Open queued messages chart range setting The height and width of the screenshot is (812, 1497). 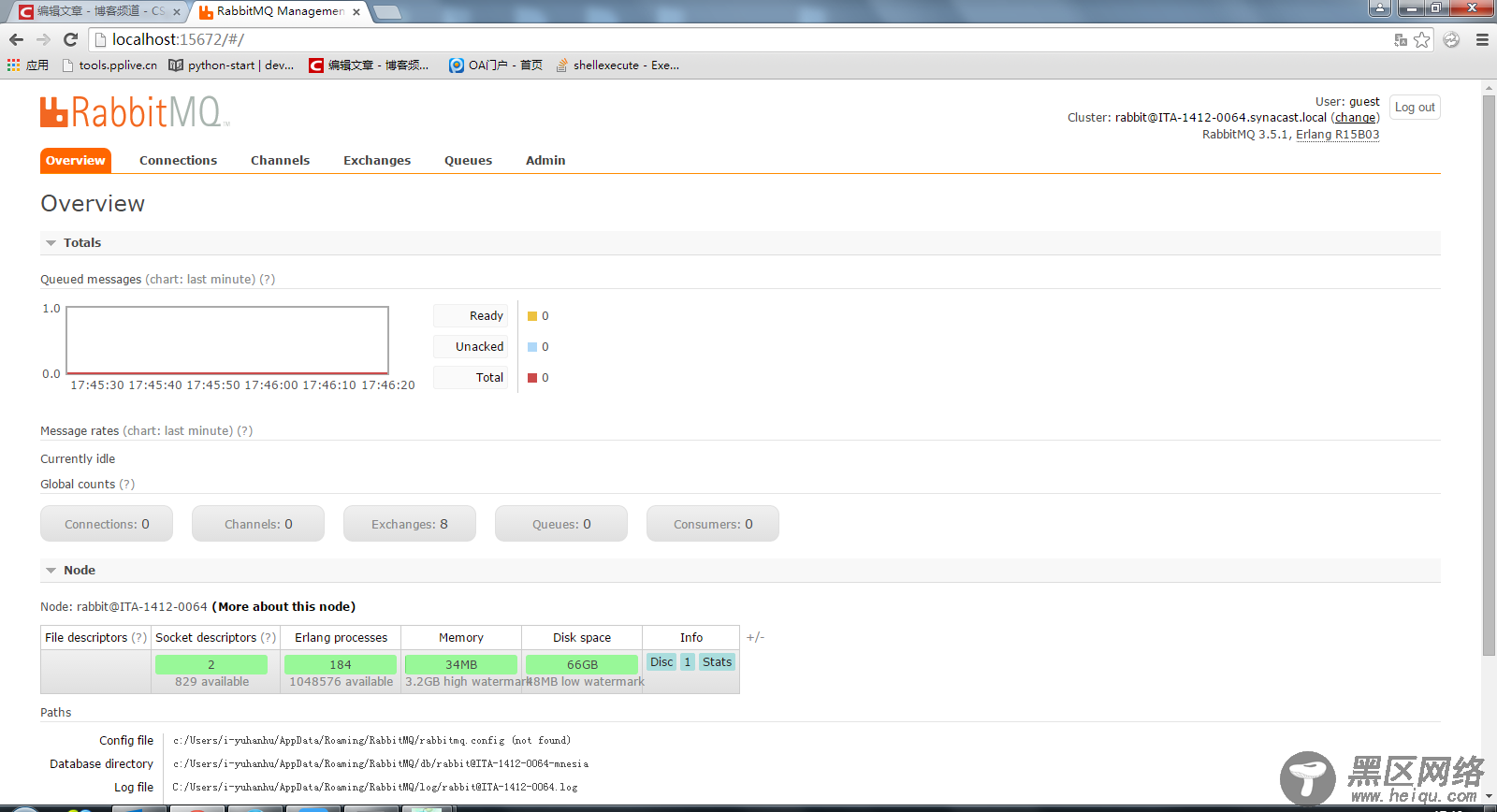(x=200, y=279)
